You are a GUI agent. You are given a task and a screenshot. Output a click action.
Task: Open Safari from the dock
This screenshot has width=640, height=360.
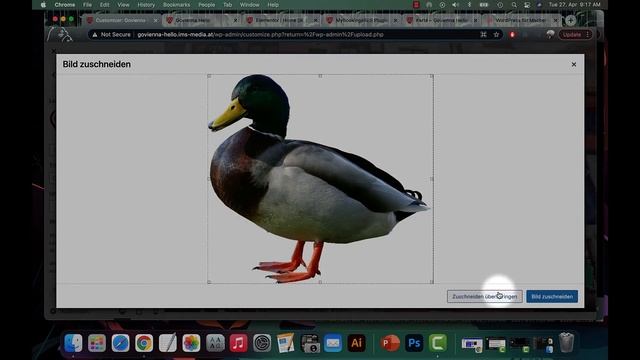(x=120, y=343)
